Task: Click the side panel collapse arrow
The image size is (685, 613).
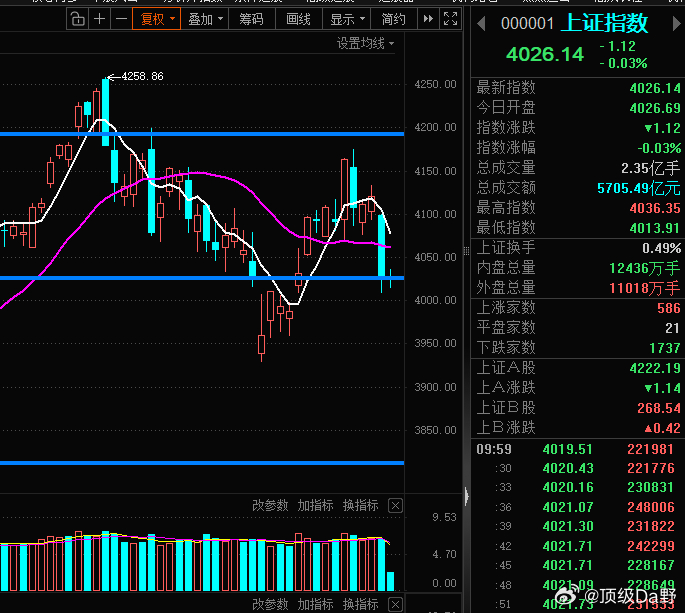Action: [x=467, y=497]
